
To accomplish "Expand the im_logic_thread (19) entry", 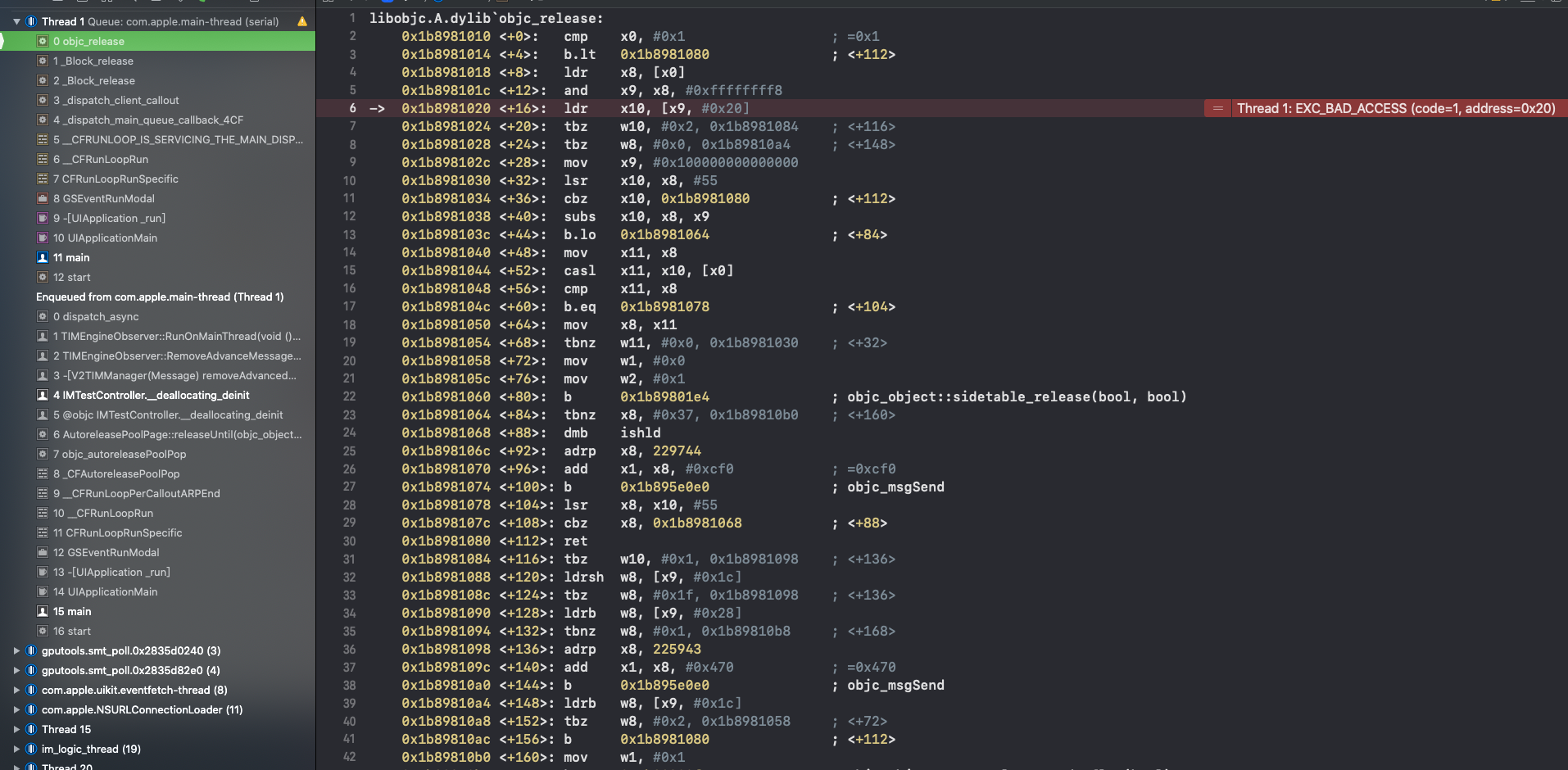I will coord(17,749).
